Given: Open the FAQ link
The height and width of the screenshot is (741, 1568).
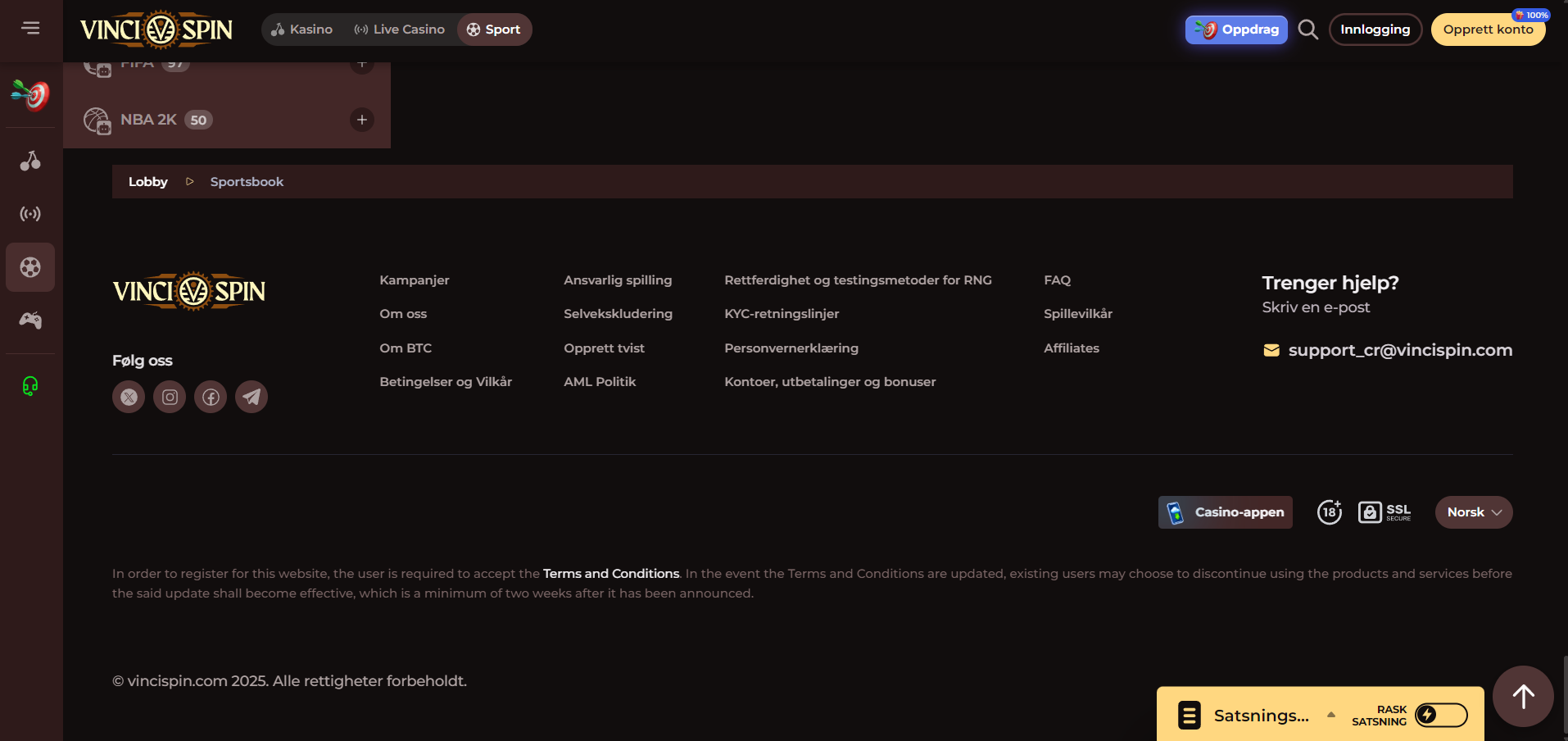Looking at the screenshot, I should (x=1057, y=280).
